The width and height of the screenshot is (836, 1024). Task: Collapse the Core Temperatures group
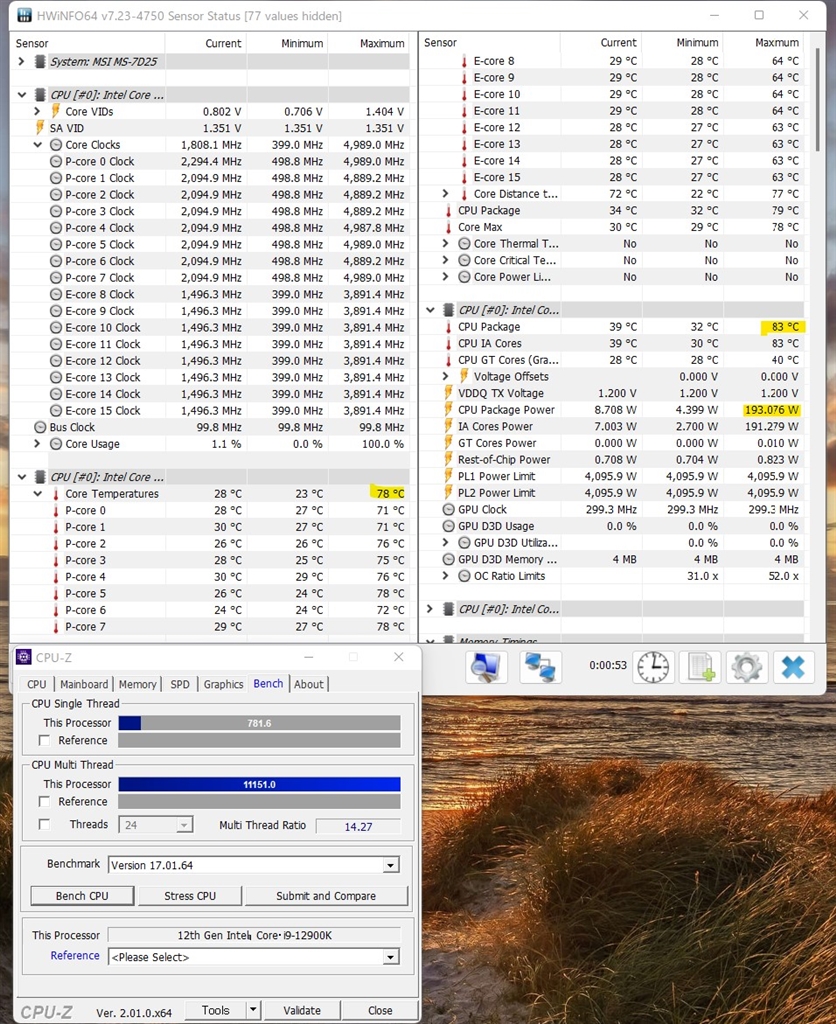[37, 494]
